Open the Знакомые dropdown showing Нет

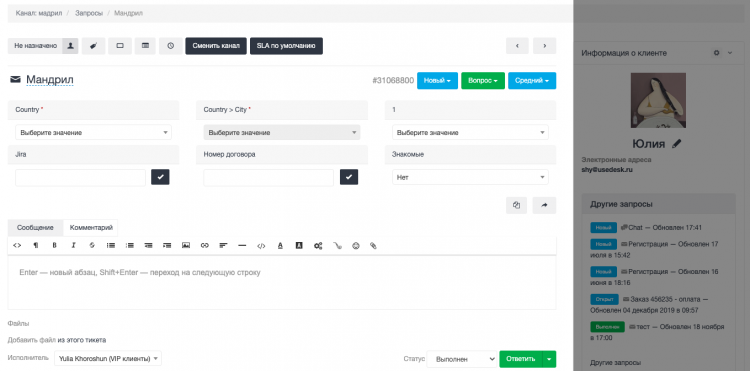tap(470, 177)
